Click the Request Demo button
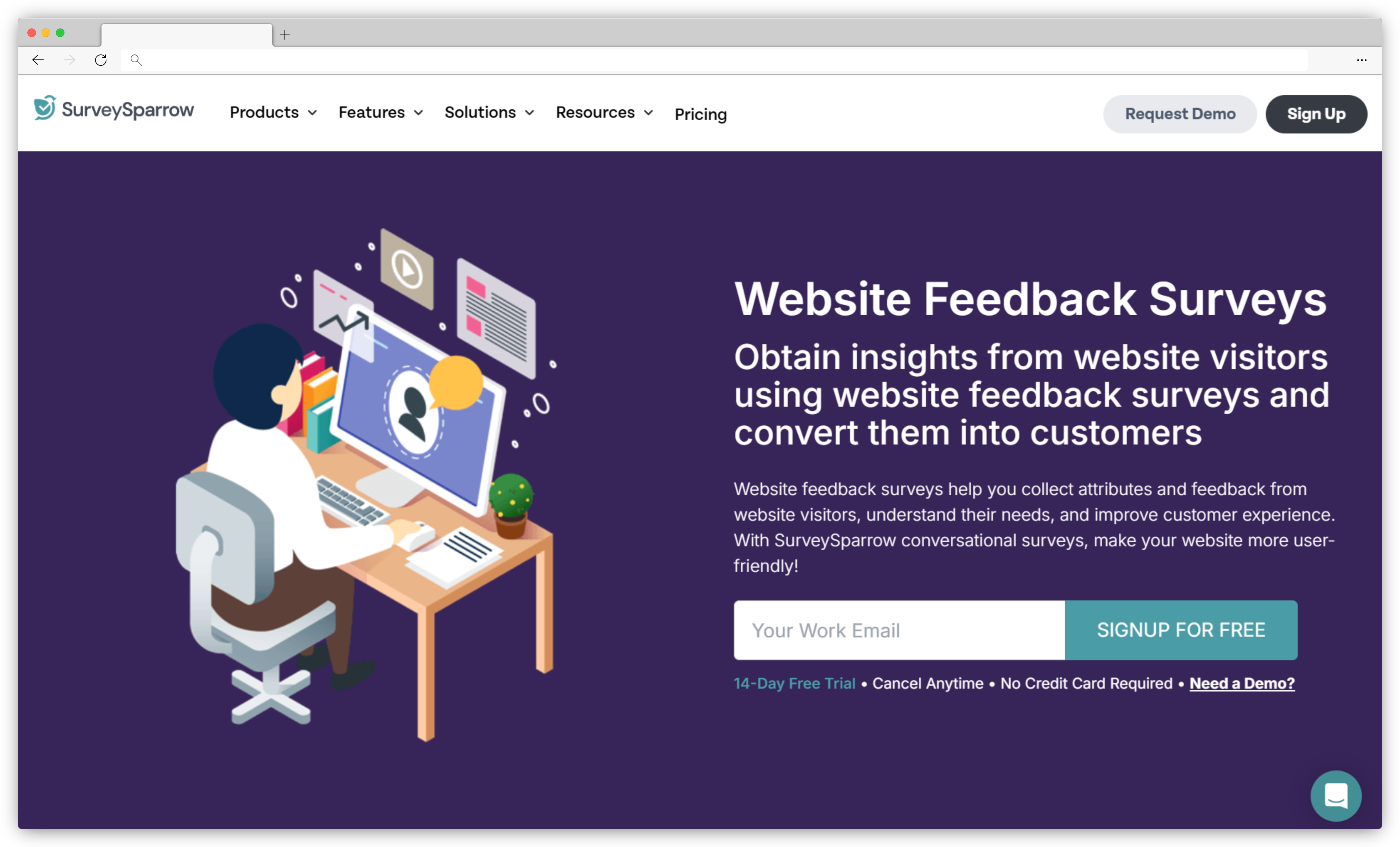The height and width of the screenshot is (847, 1400). [1181, 113]
